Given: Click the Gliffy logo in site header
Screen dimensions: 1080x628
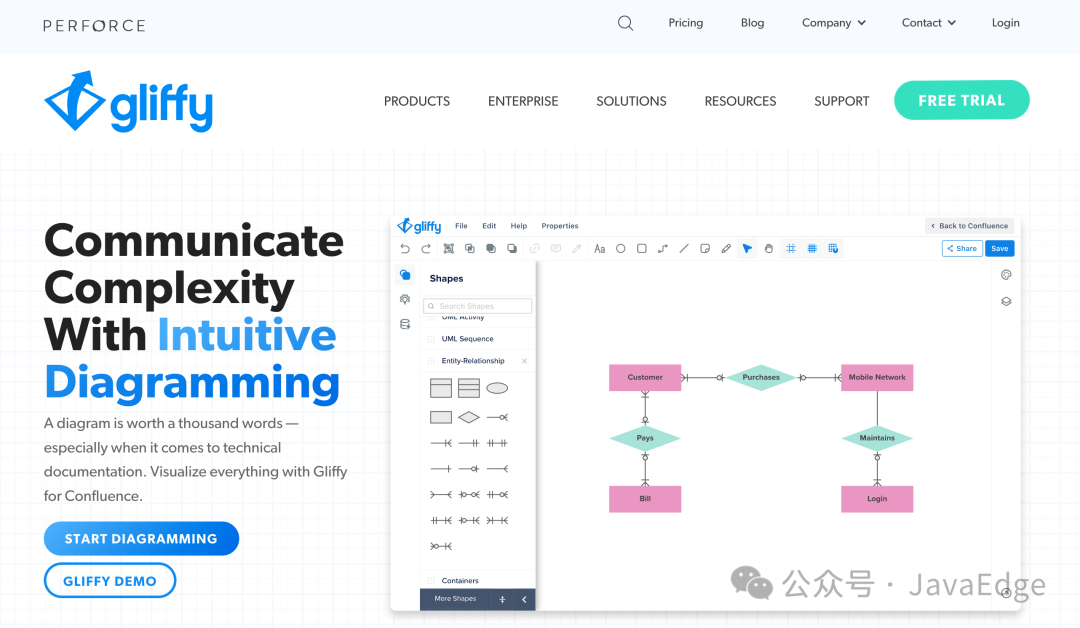Looking at the screenshot, I should point(129,101).
